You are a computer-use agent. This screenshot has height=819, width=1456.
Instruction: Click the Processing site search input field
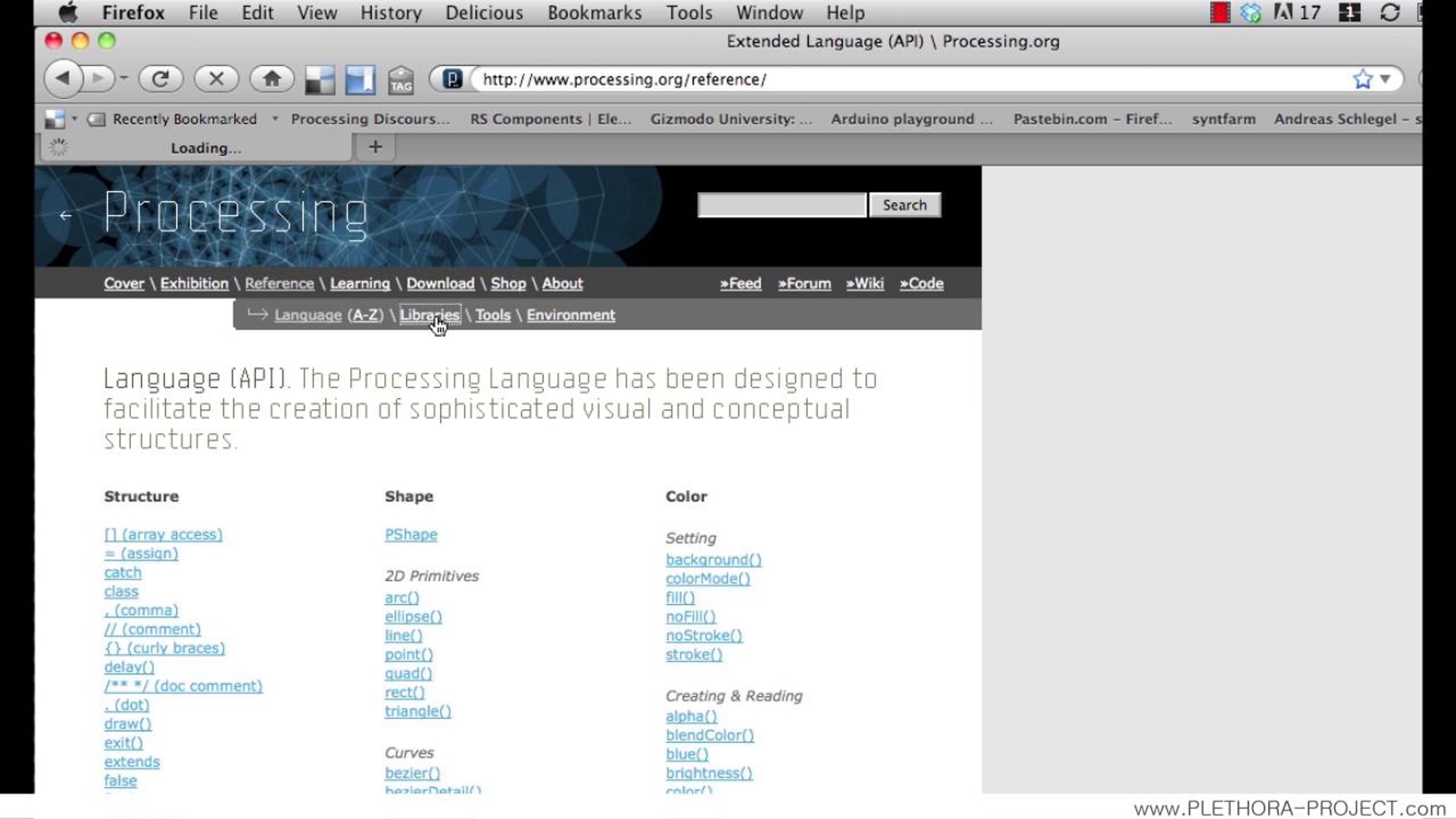[781, 205]
